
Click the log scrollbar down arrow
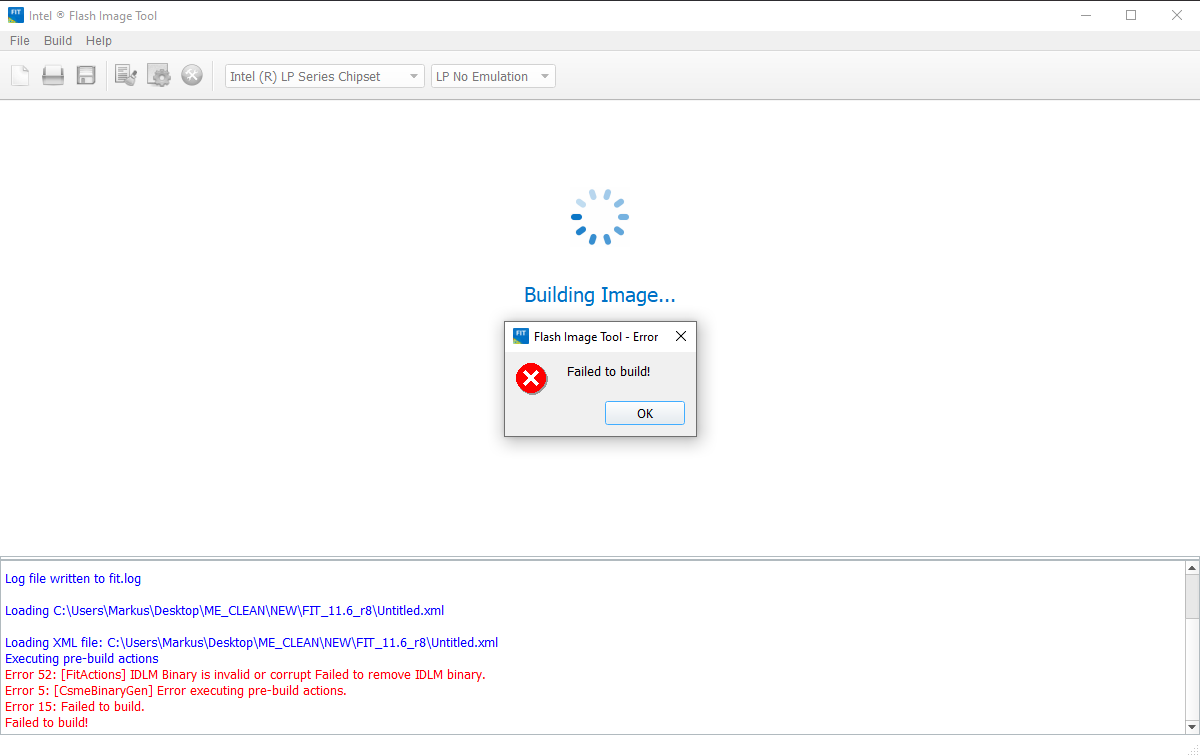(1192, 727)
